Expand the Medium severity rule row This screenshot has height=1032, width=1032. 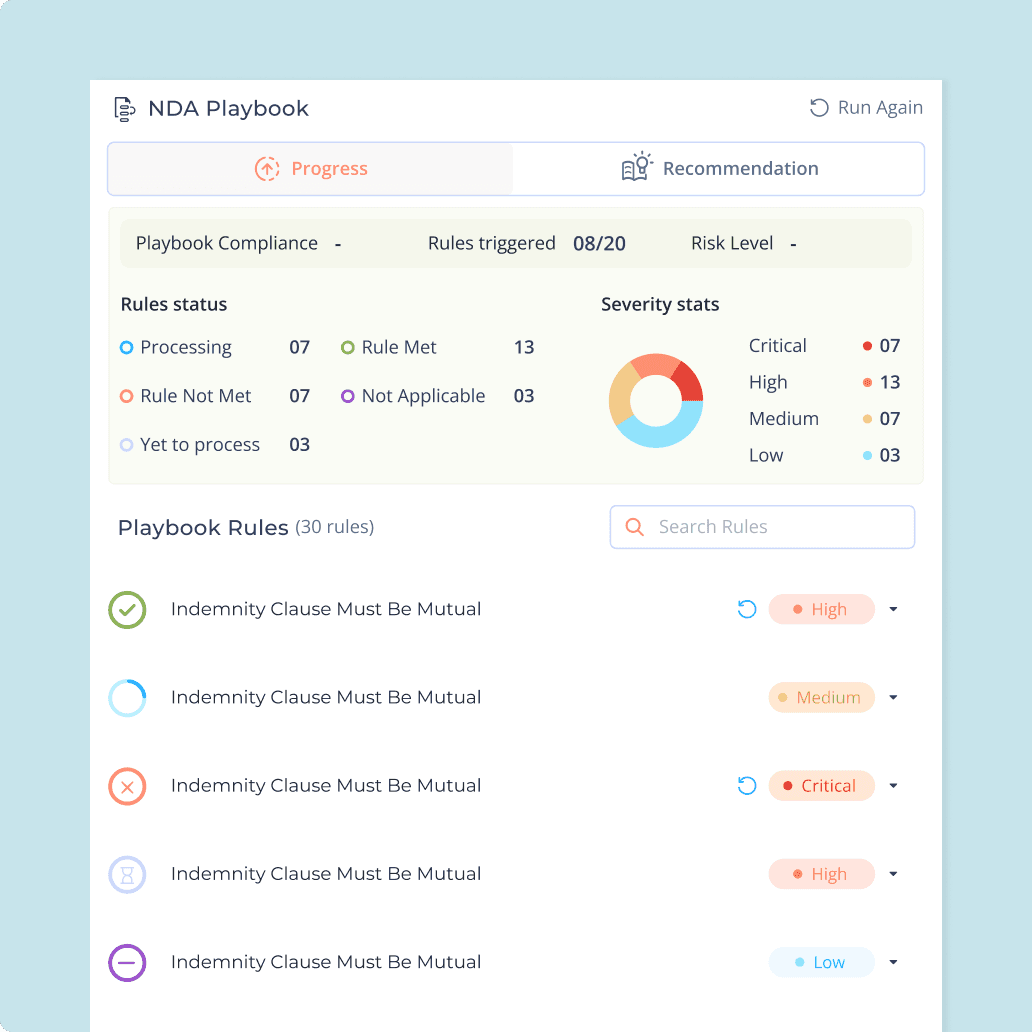point(893,697)
